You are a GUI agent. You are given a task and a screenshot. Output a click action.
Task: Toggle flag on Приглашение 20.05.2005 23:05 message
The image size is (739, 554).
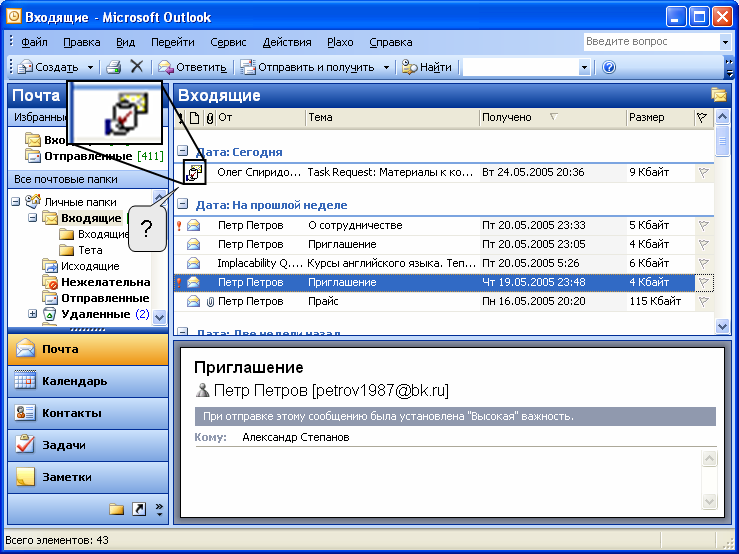pos(704,244)
